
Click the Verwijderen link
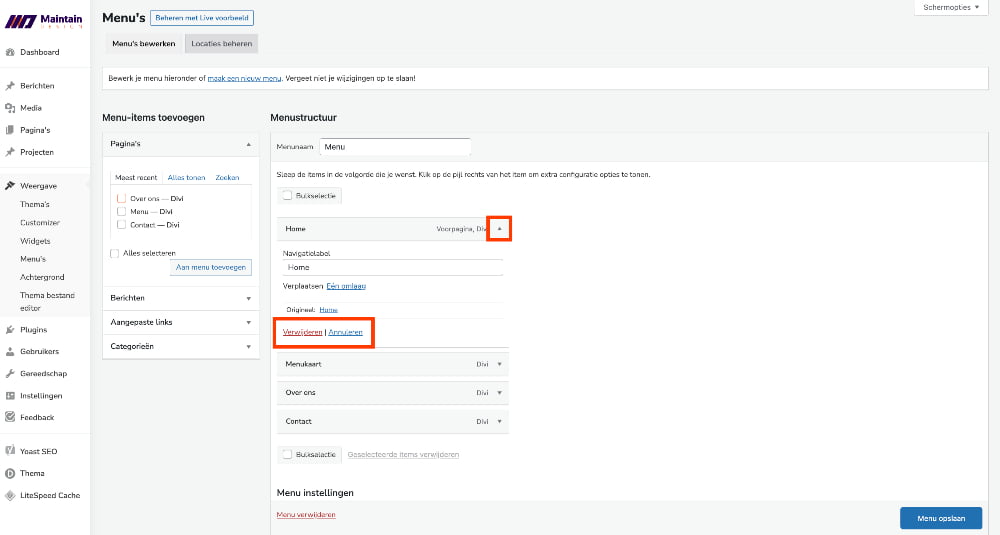click(302, 332)
